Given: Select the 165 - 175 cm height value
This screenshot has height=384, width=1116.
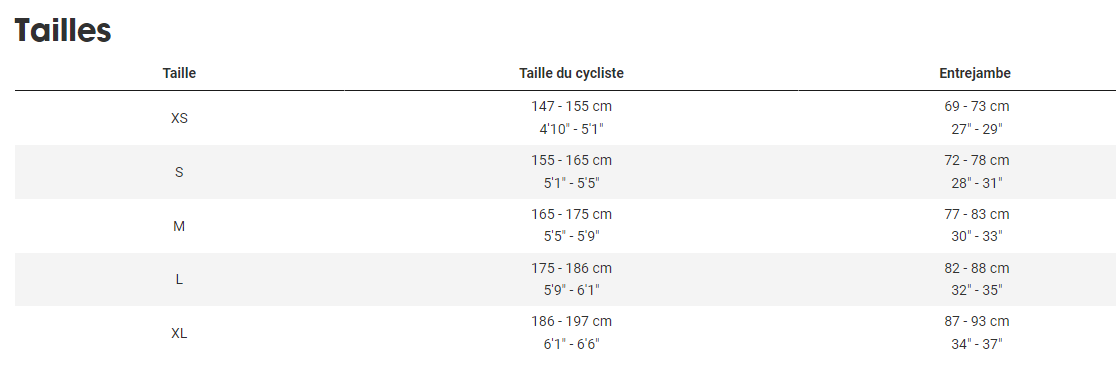Looking at the screenshot, I should click(x=572, y=214).
